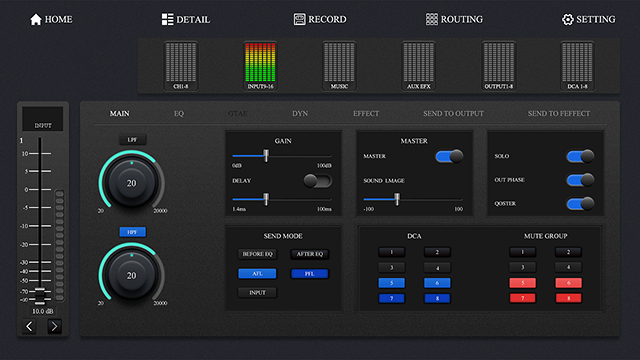Click the HPF frequency knob
Image resolution: width=640 pixels, height=360 pixels.
[x=131, y=275]
